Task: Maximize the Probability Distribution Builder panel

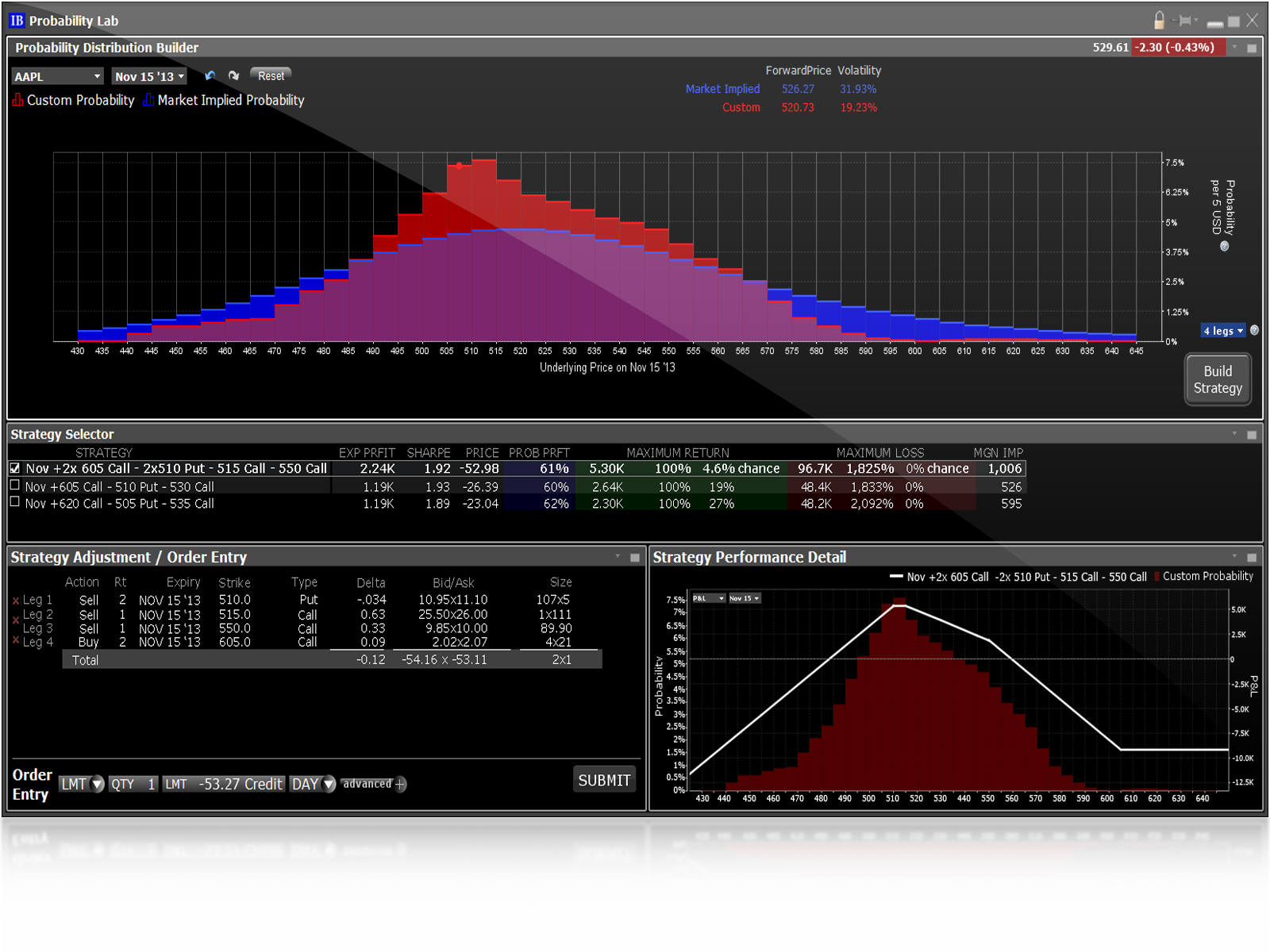Action: coord(1252,48)
